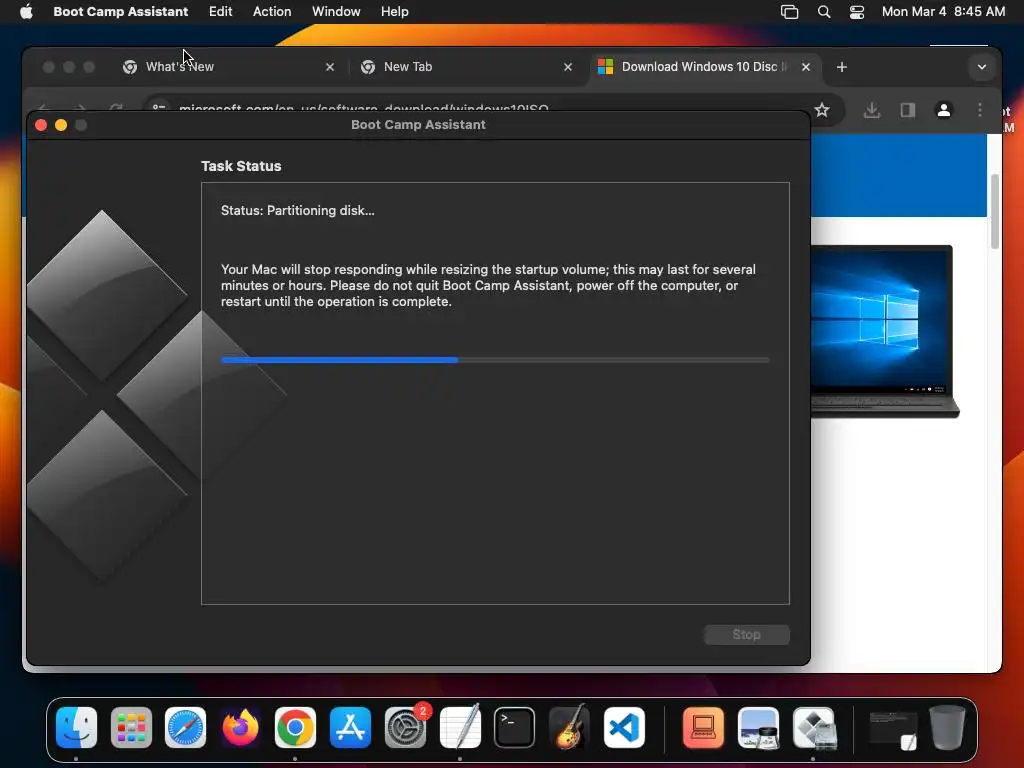Open Safari from the Dock
Viewport: 1024px width, 768px height.
tap(185, 727)
